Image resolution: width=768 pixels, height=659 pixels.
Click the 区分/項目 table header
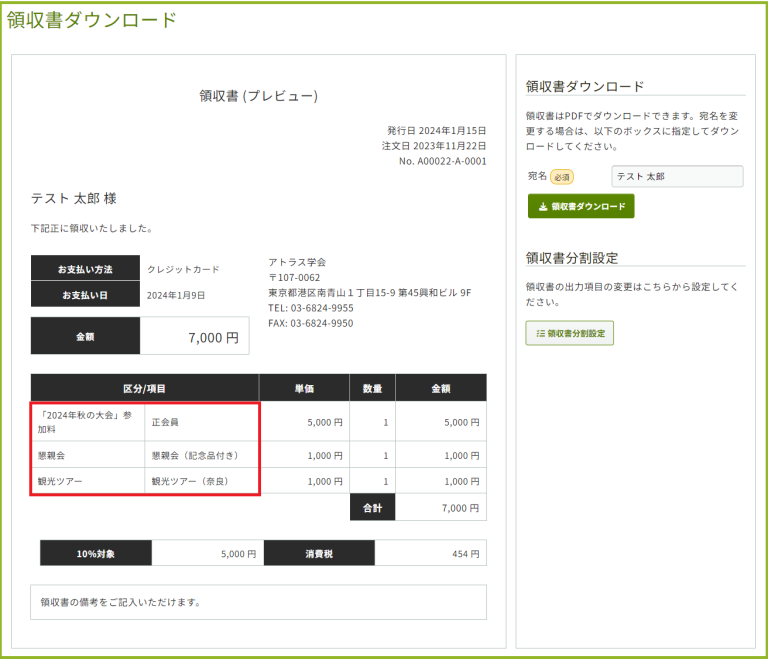[145, 388]
